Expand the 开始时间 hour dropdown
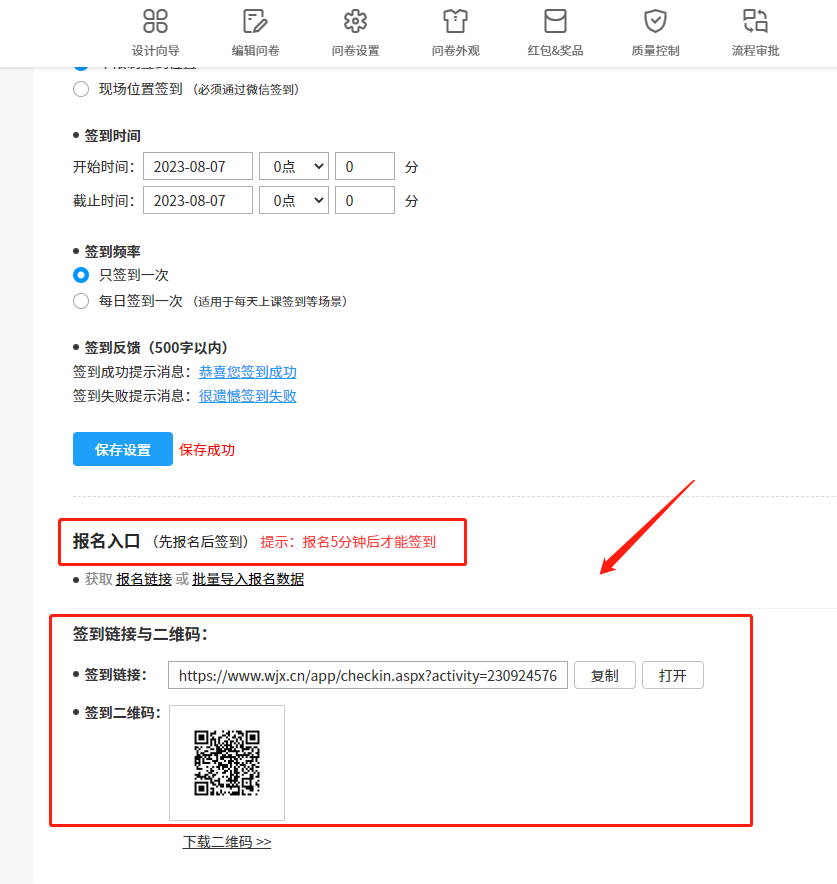The image size is (837, 884). click(294, 166)
